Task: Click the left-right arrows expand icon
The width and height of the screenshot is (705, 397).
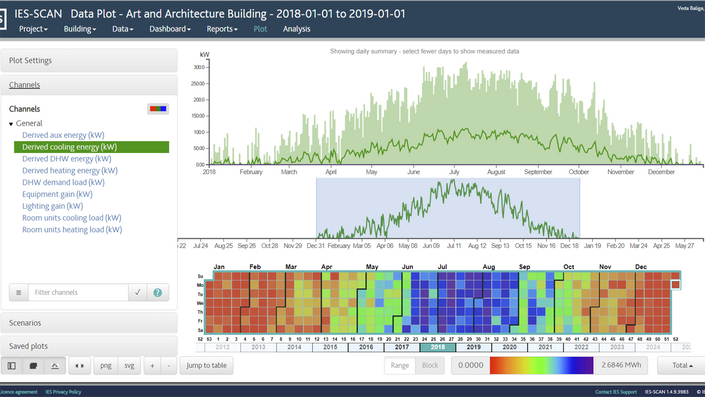Action: pyautogui.click(x=80, y=366)
